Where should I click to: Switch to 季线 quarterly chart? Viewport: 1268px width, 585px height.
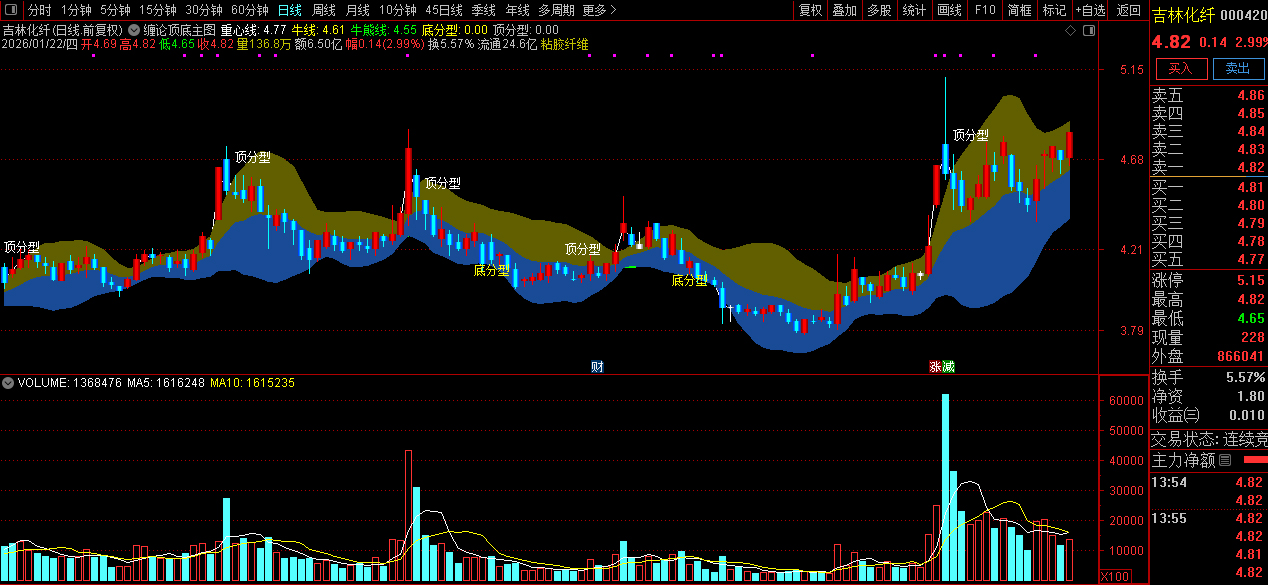[485, 10]
